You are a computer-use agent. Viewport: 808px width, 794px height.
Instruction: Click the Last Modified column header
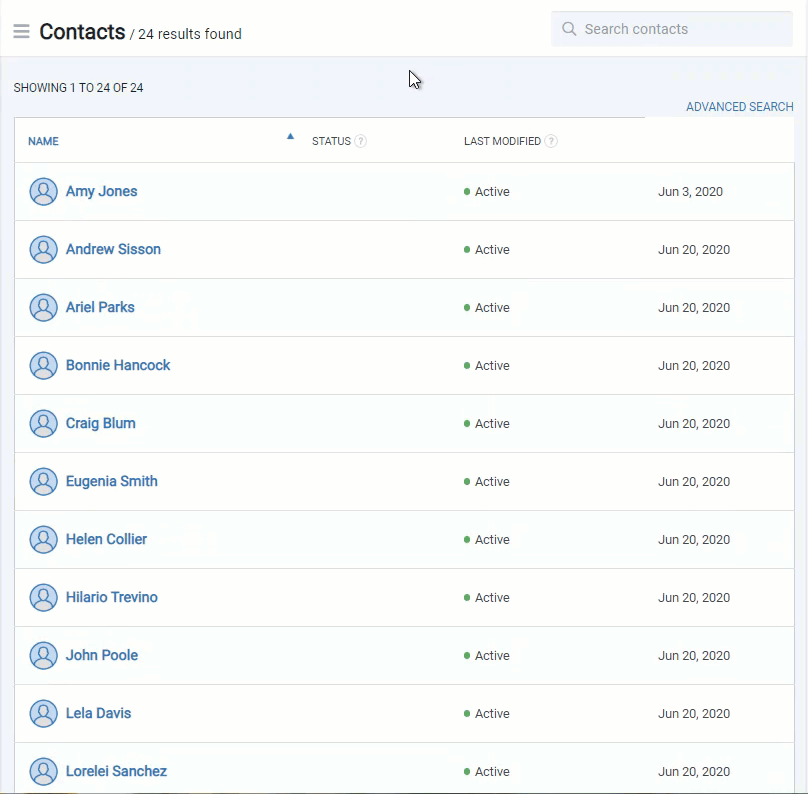(x=502, y=141)
